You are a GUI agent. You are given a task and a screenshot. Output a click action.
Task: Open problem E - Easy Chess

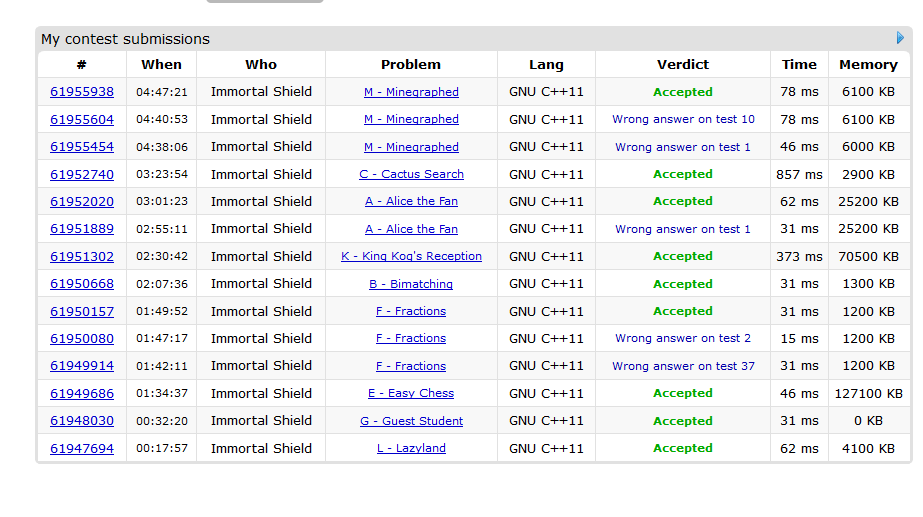coord(411,393)
